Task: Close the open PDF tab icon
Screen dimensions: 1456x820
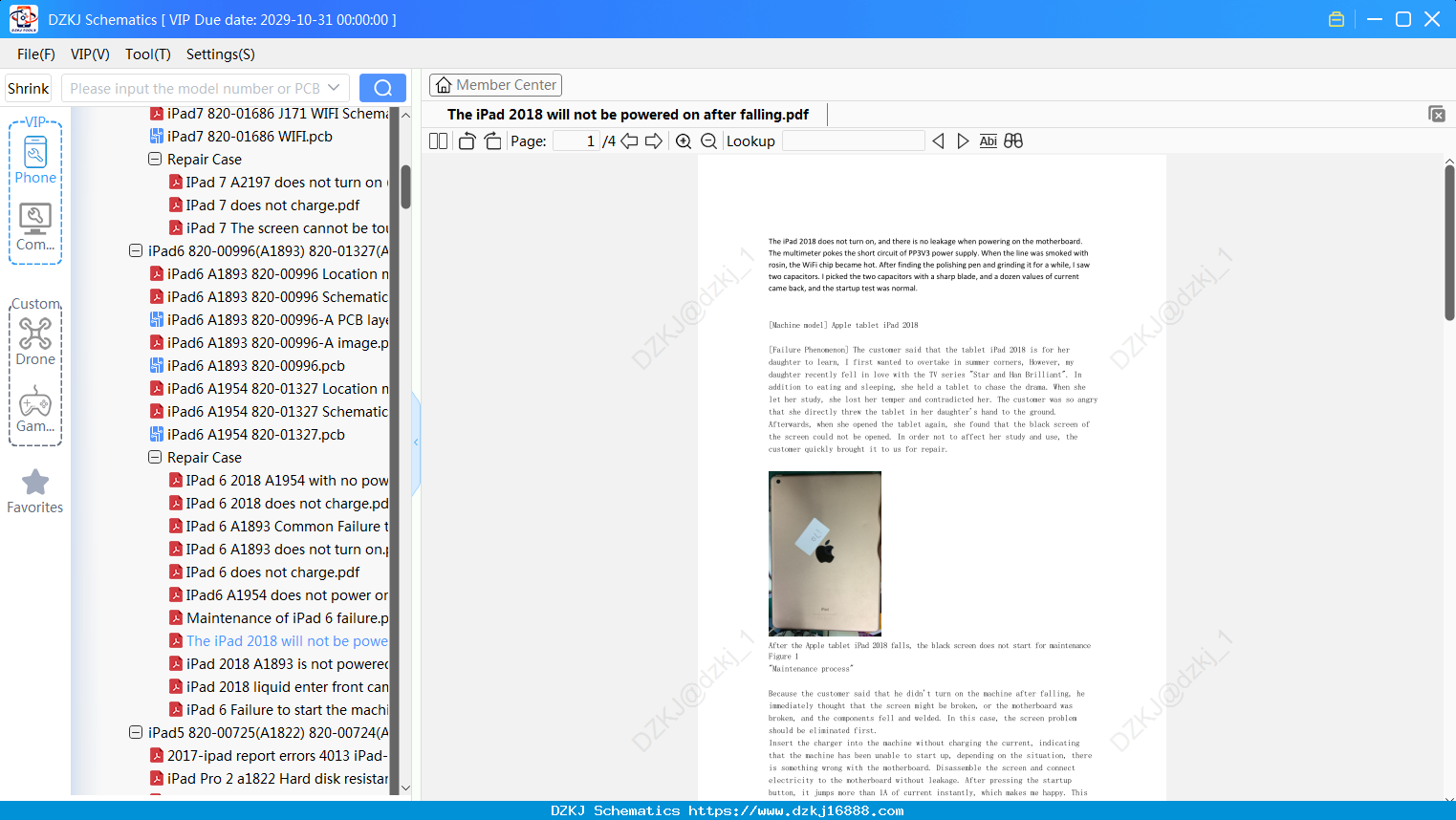Action: (1437, 114)
